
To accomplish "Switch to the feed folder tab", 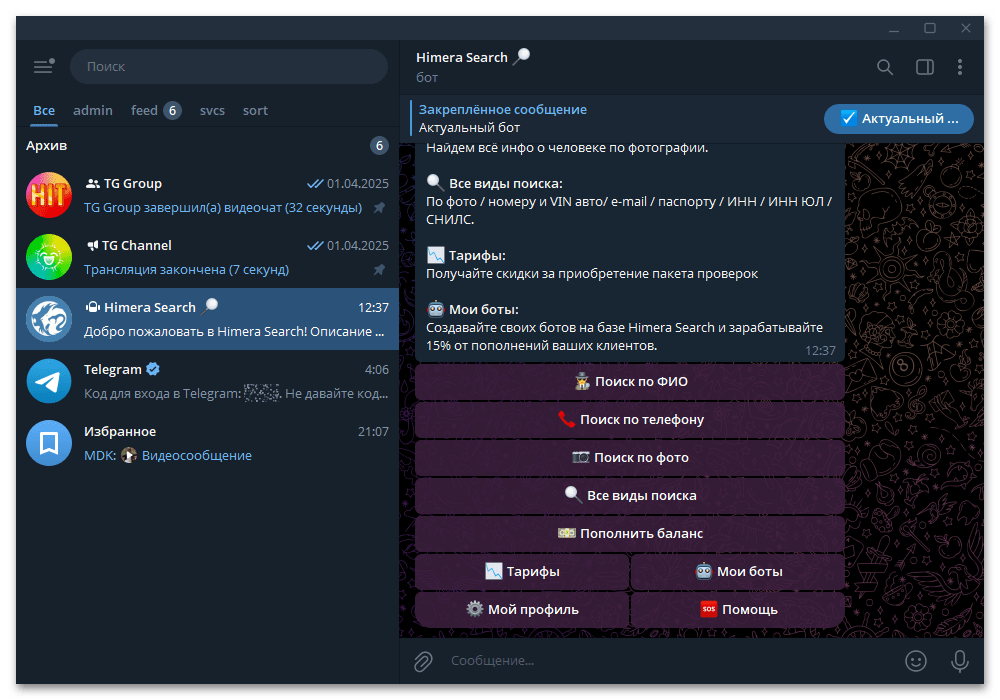I will pyautogui.click(x=156, y=110).
